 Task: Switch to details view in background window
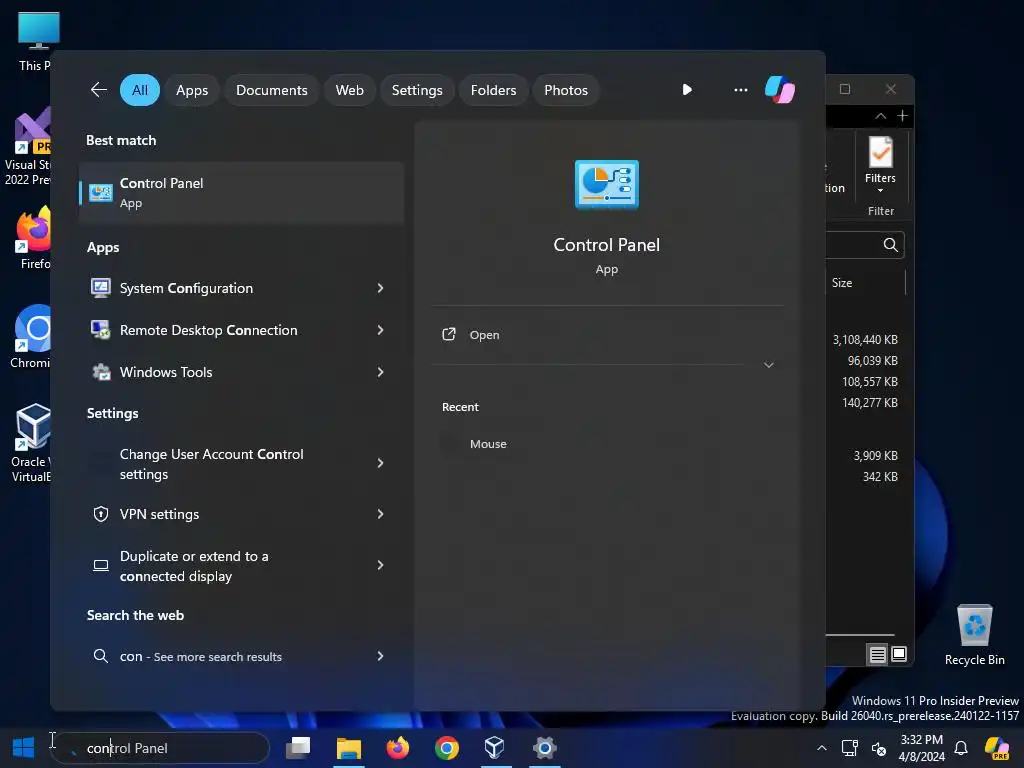coord(878,654)
